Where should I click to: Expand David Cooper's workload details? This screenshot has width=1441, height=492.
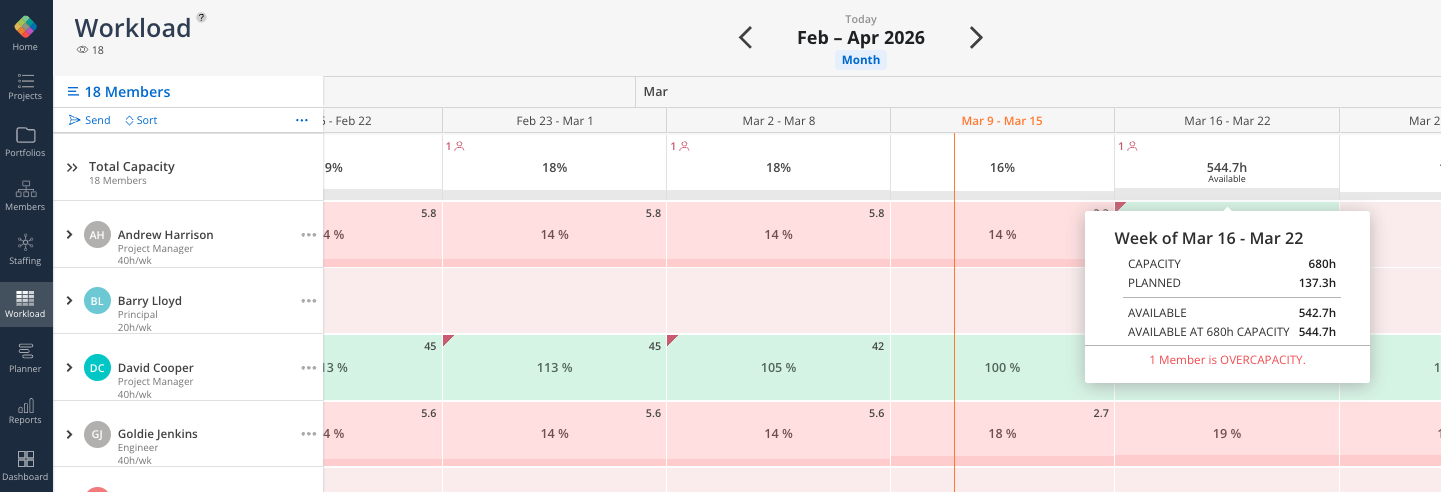click(69, 368)
